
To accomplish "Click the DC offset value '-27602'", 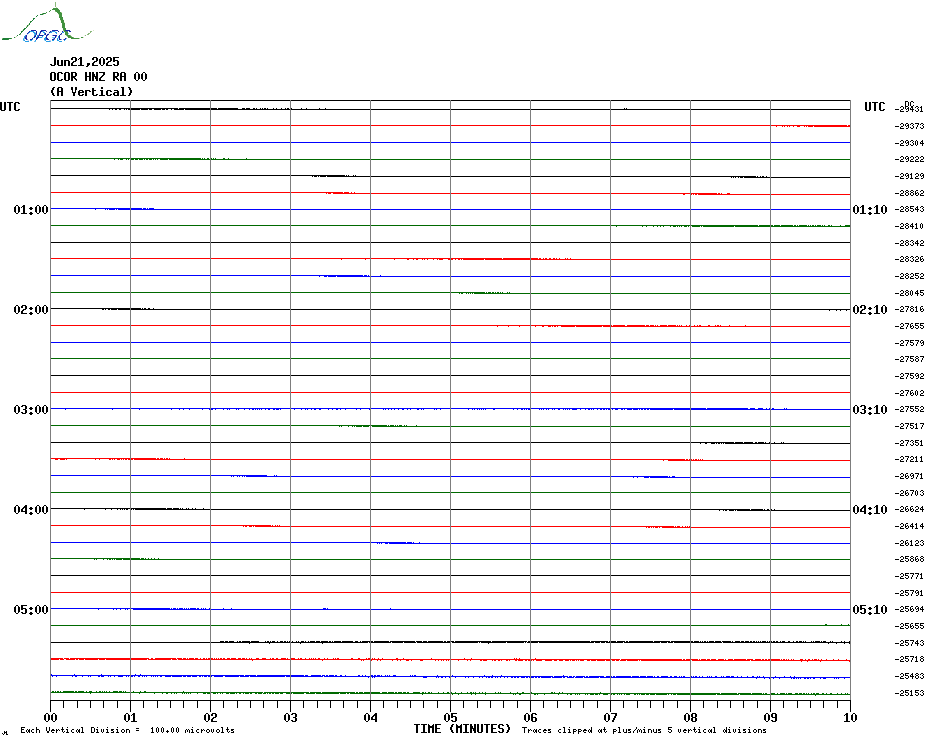I will click(909, 393).
